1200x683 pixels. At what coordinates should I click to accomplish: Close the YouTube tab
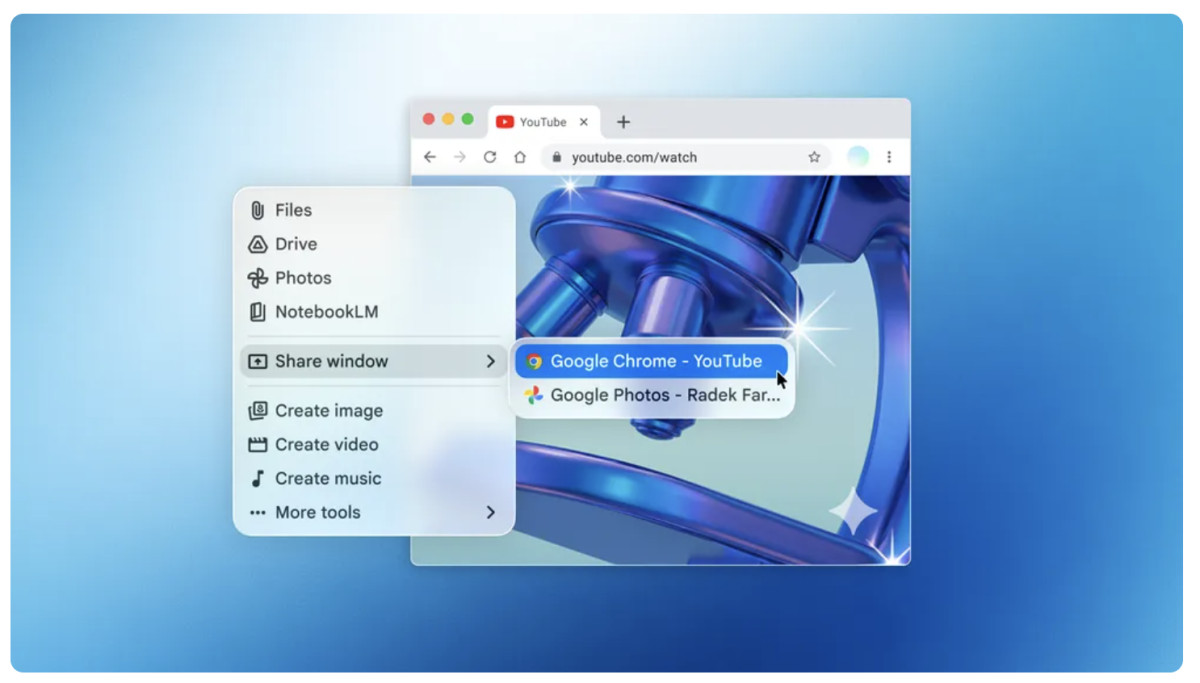(584, 122)
